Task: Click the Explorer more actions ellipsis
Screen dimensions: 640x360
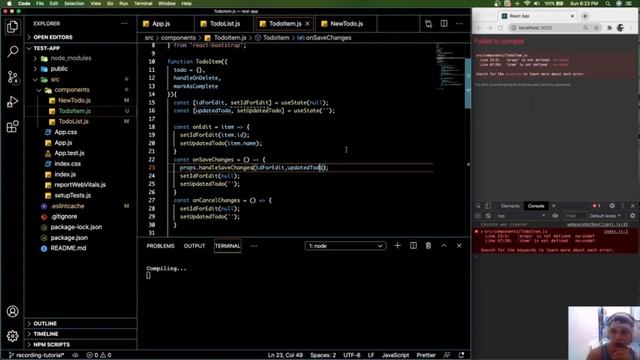Action: coord(124,24)
